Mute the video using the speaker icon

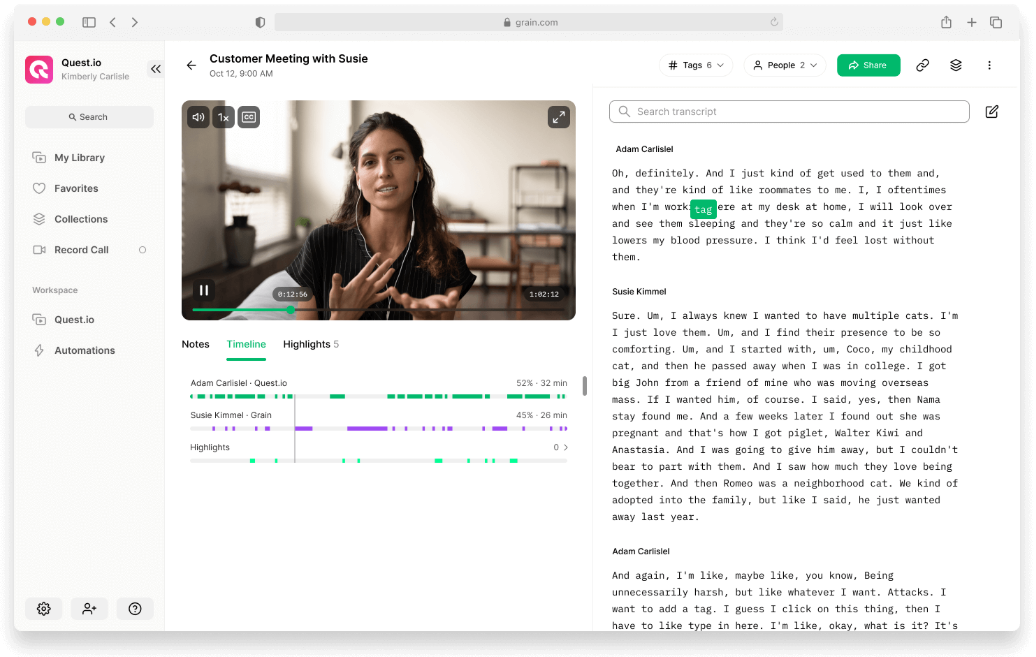tap(198, 117)
